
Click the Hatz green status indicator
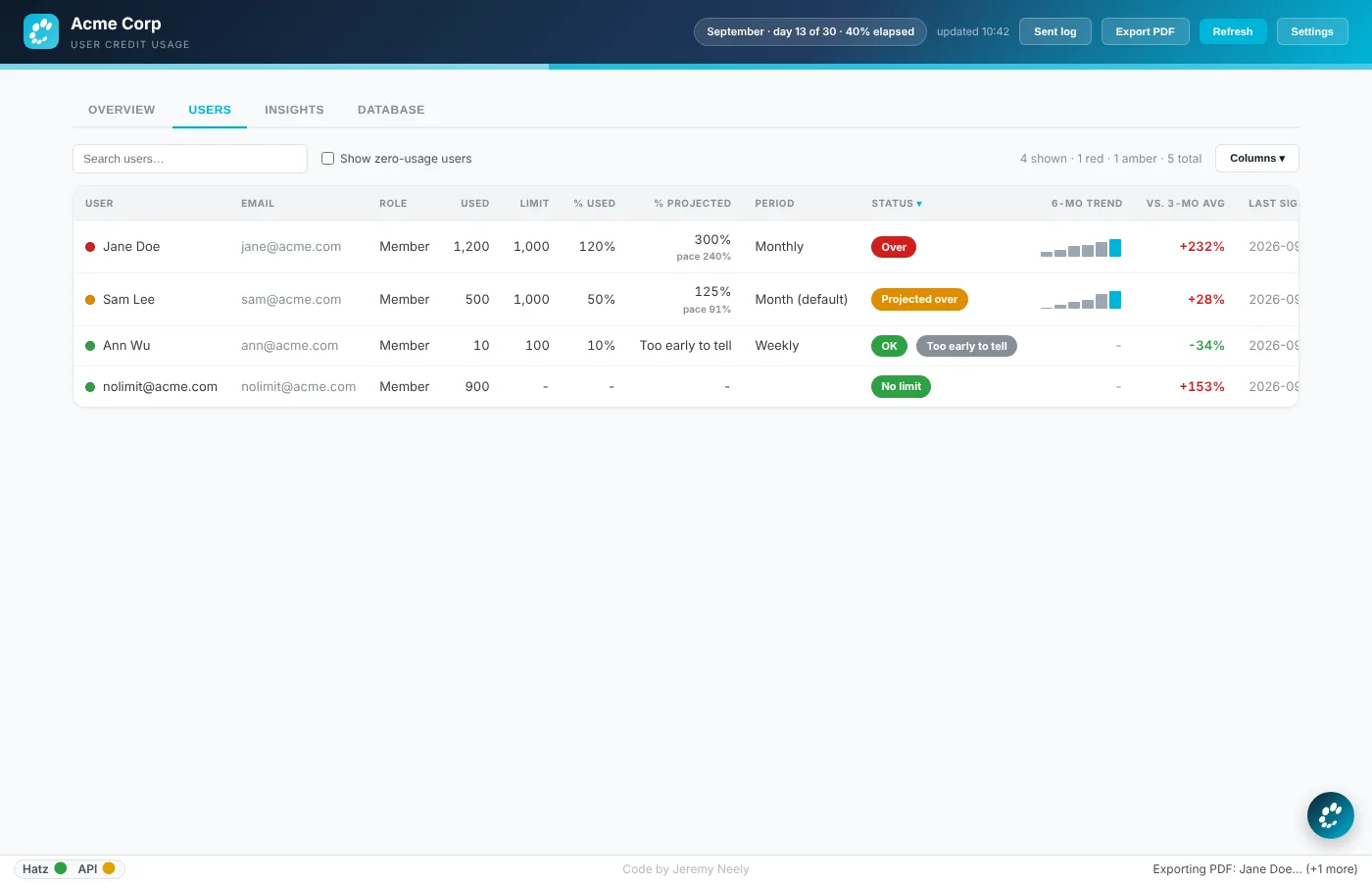(61, 868)
